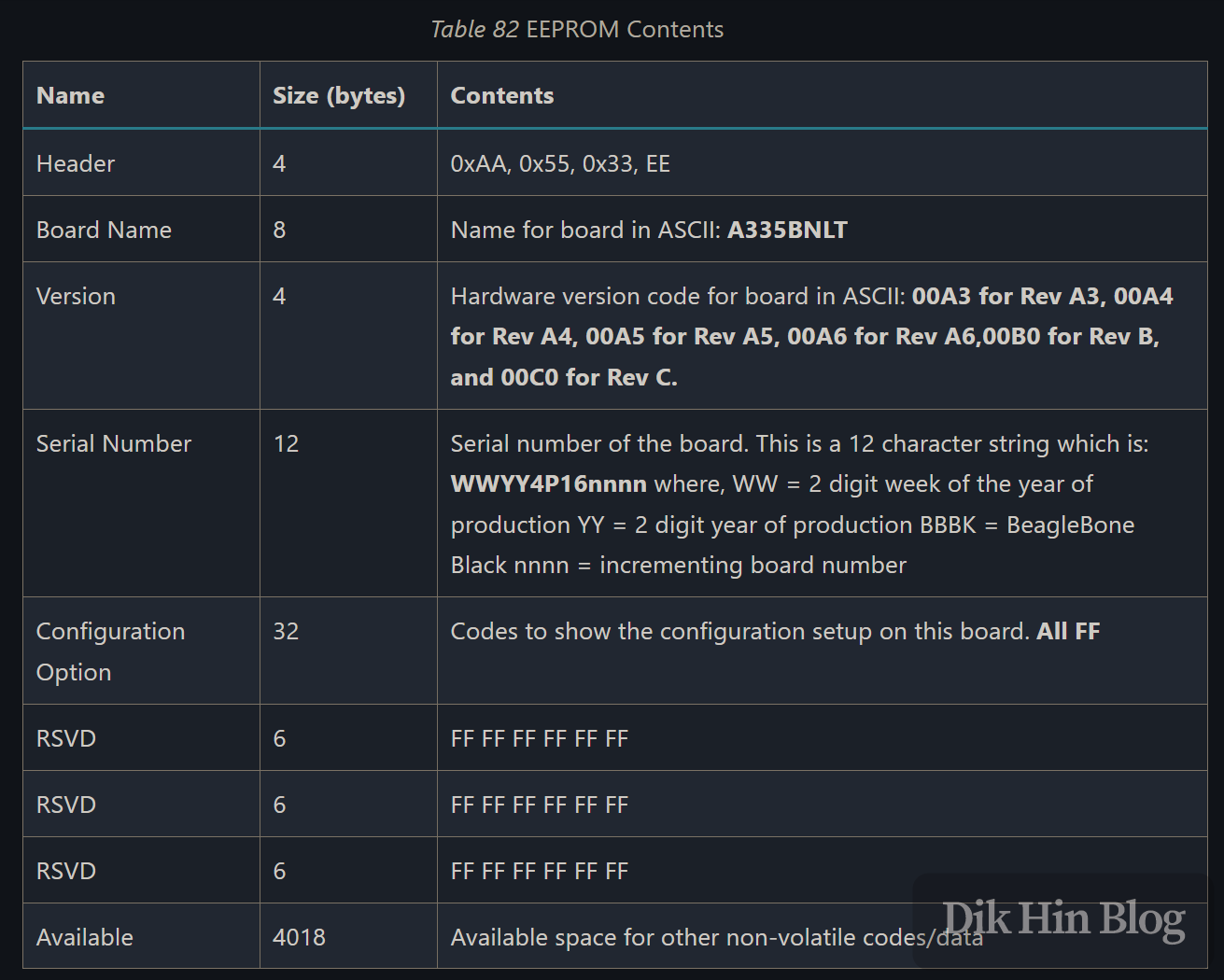The image size is (1224, 980).
Task: Select the bold All FF text
Action: click(1068, 631)
